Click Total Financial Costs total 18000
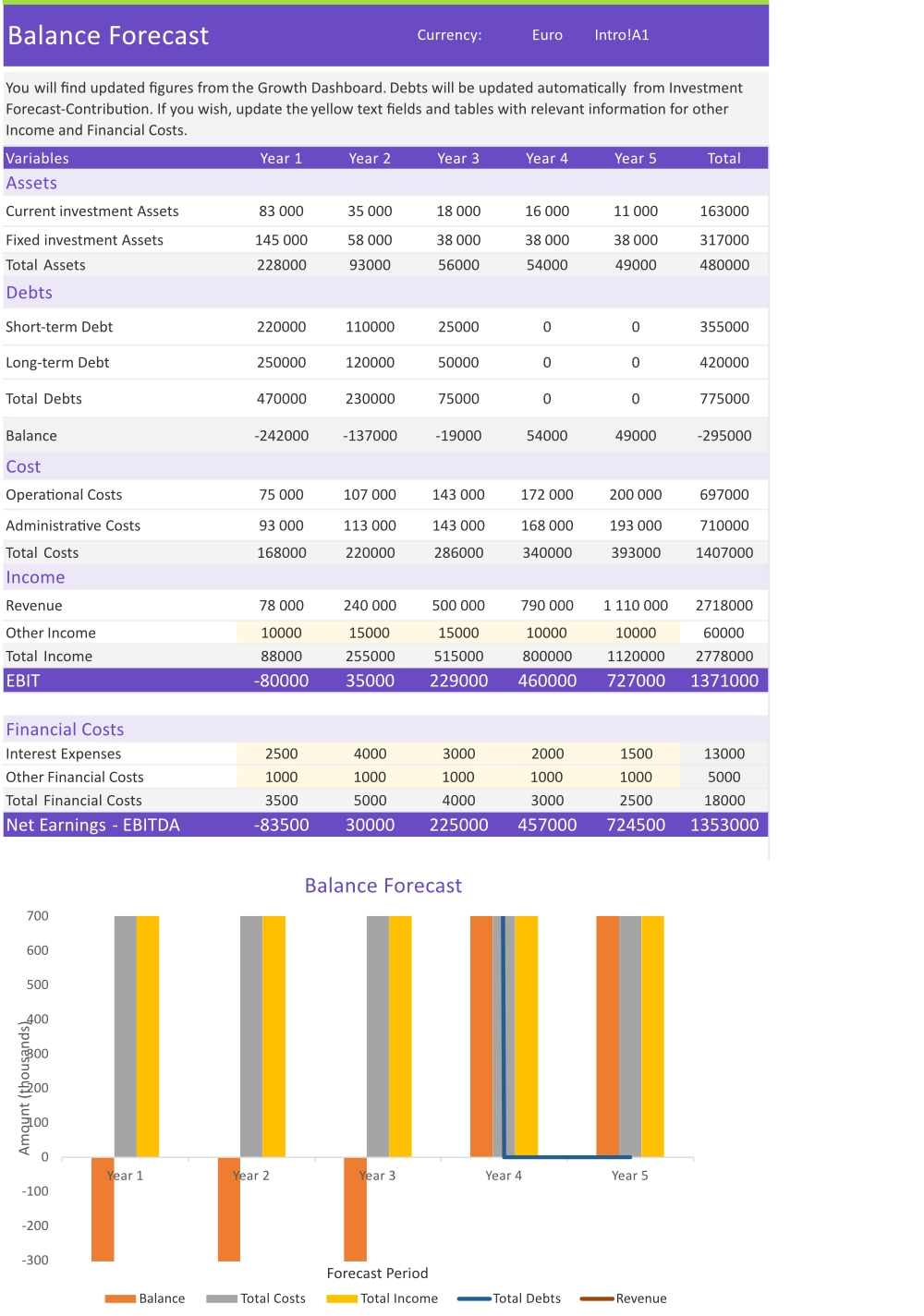 click(724, 801)
